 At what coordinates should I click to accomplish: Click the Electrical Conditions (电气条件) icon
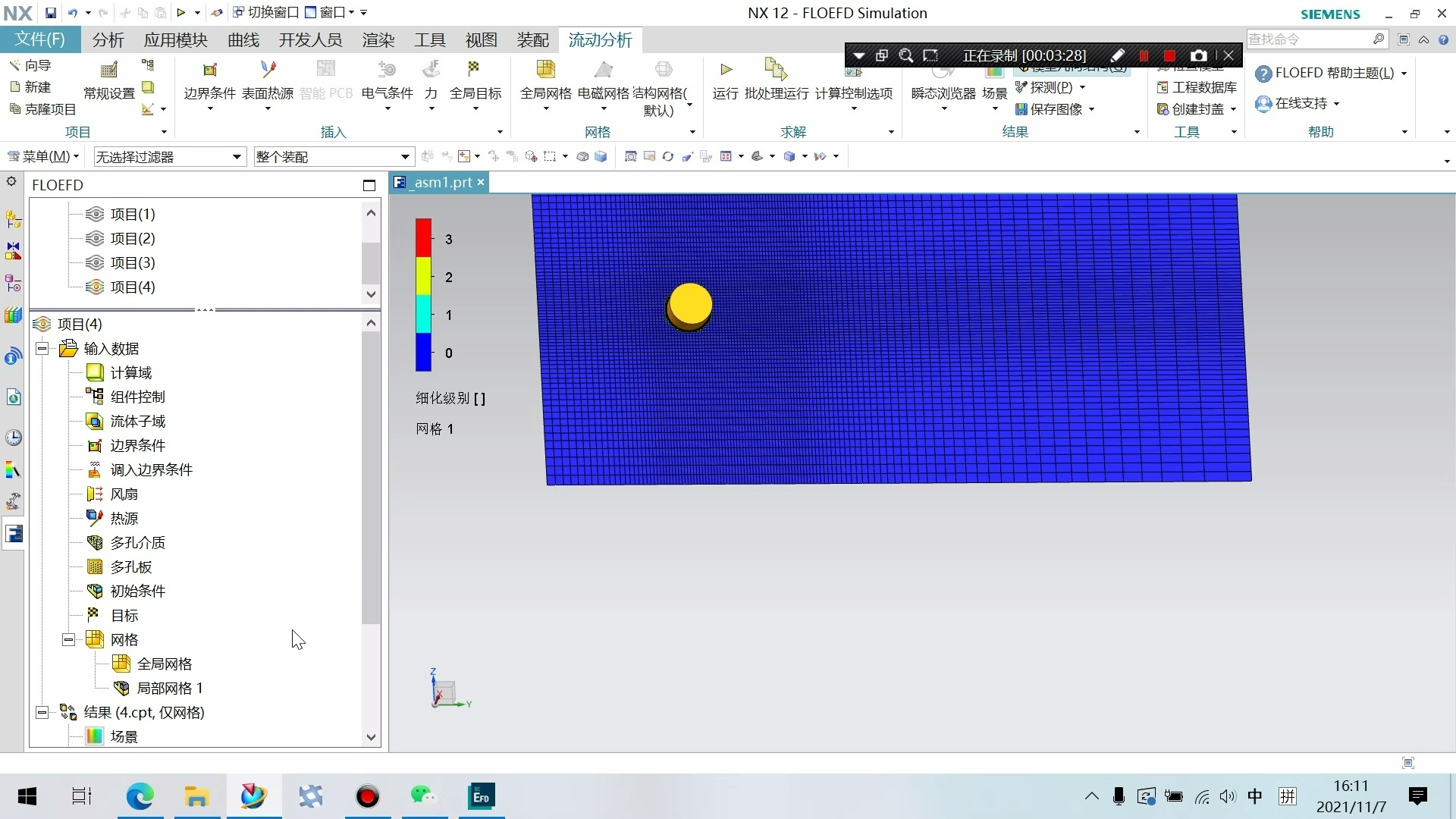click(387, 71)
